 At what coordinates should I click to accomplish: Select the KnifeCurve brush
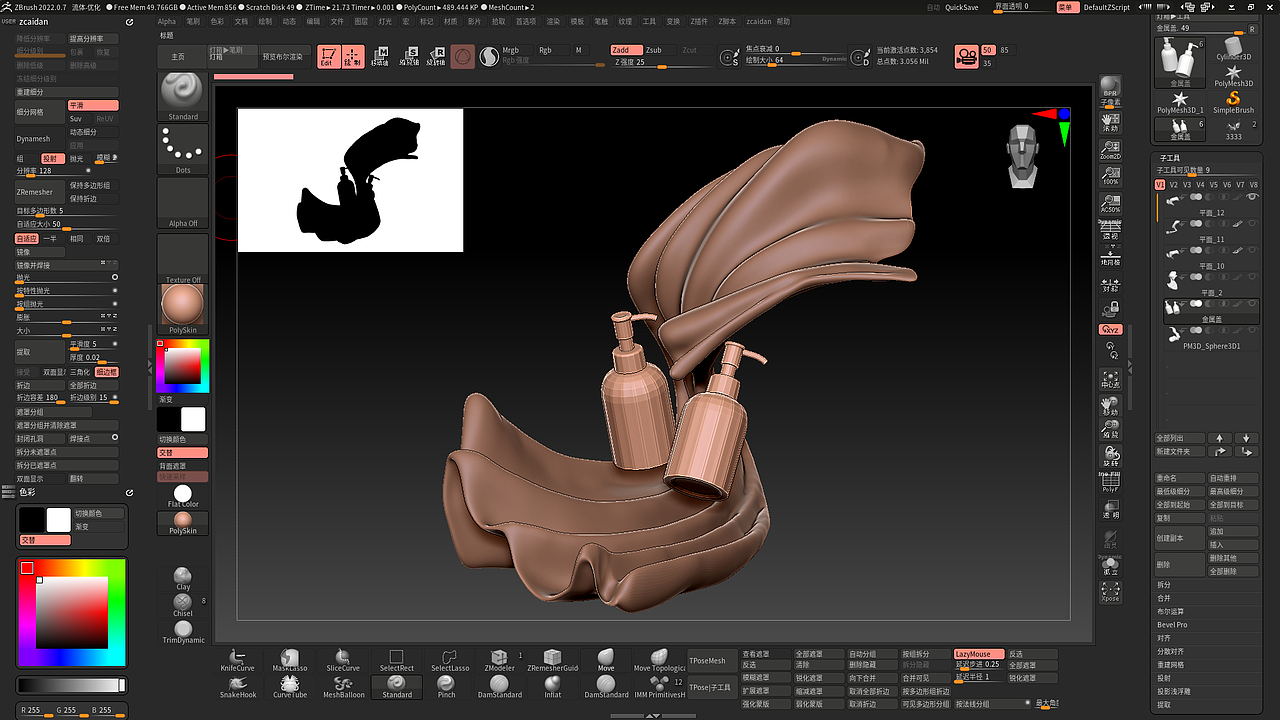(237, 660)
